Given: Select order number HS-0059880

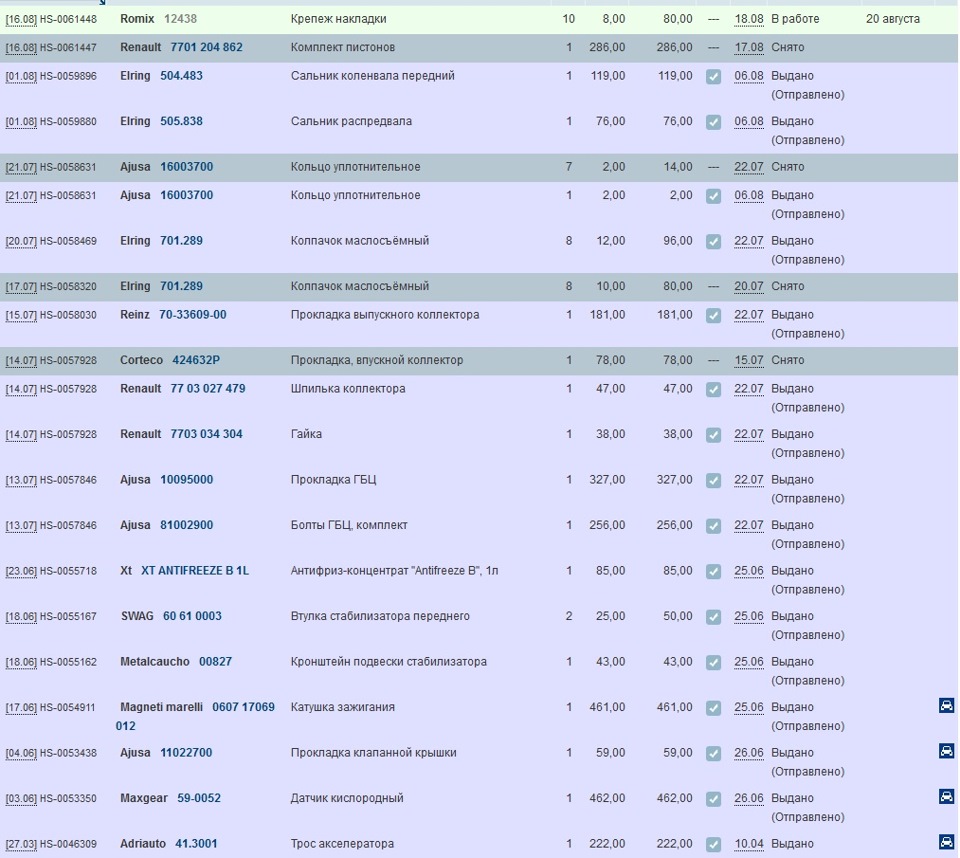Looking at the screenshot, I should [68, 122].
